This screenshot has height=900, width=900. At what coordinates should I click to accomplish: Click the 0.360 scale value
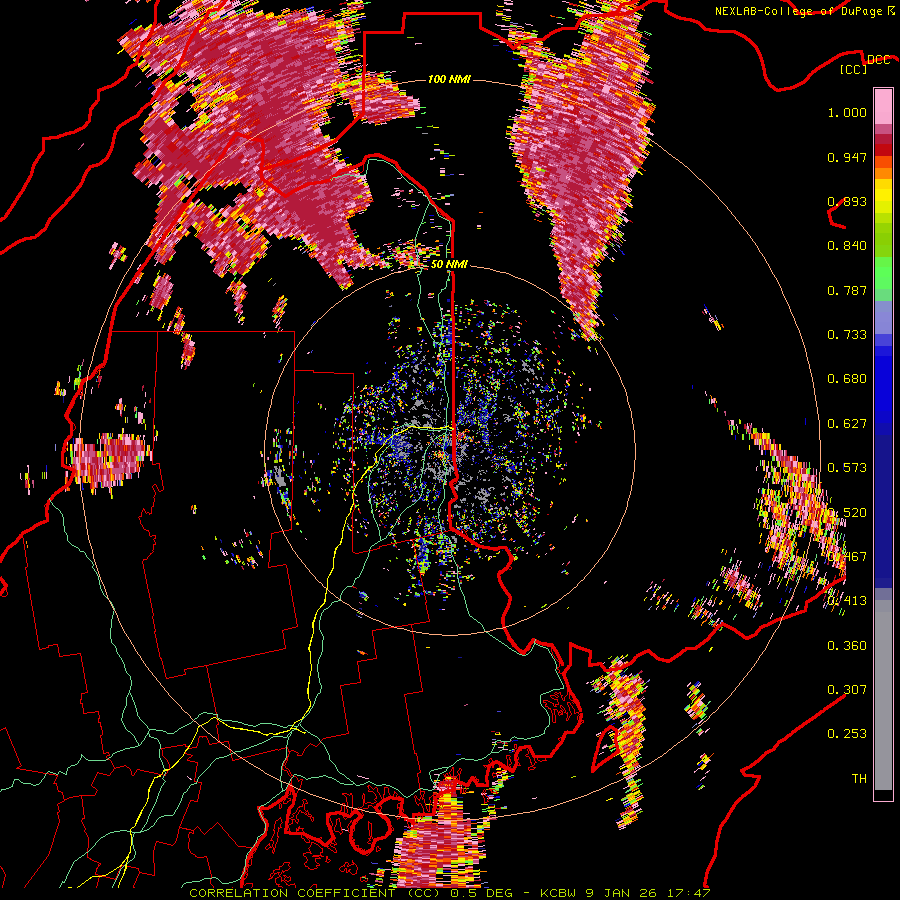pyautogui.click(x=847, y=646)
